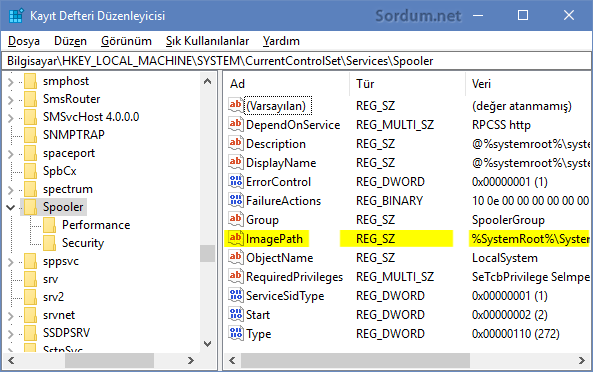The width and height of the screenshot is (593, 372).
Task: Click the DWORD icon next to ServiceSidType
Action: click(235, 295)
